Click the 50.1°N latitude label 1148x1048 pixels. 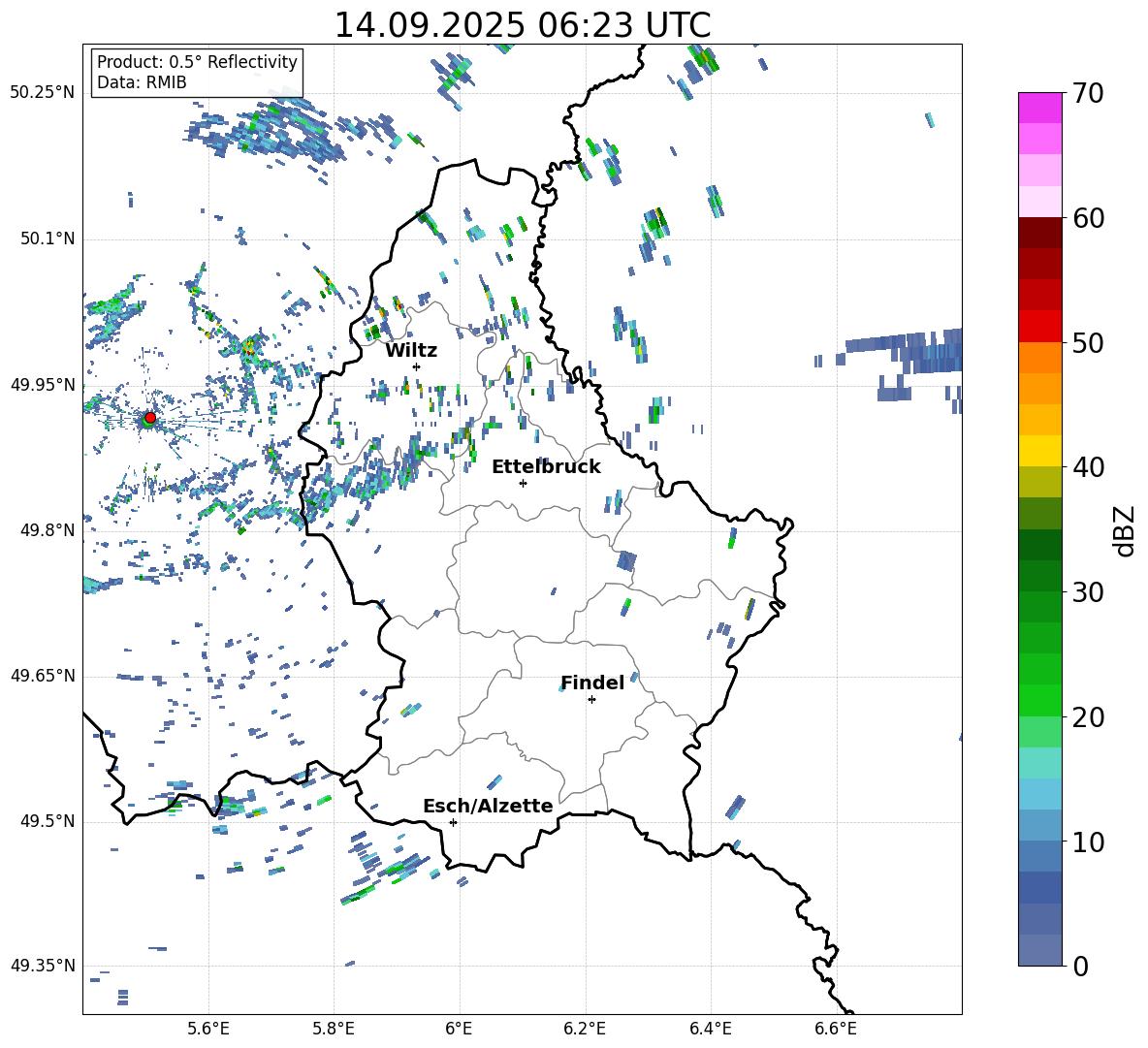point(48,238)
